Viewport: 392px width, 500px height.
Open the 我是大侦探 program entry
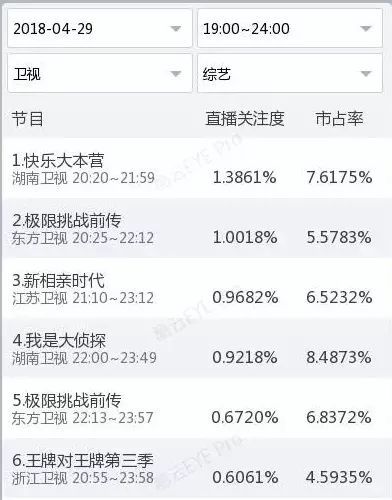197,348
